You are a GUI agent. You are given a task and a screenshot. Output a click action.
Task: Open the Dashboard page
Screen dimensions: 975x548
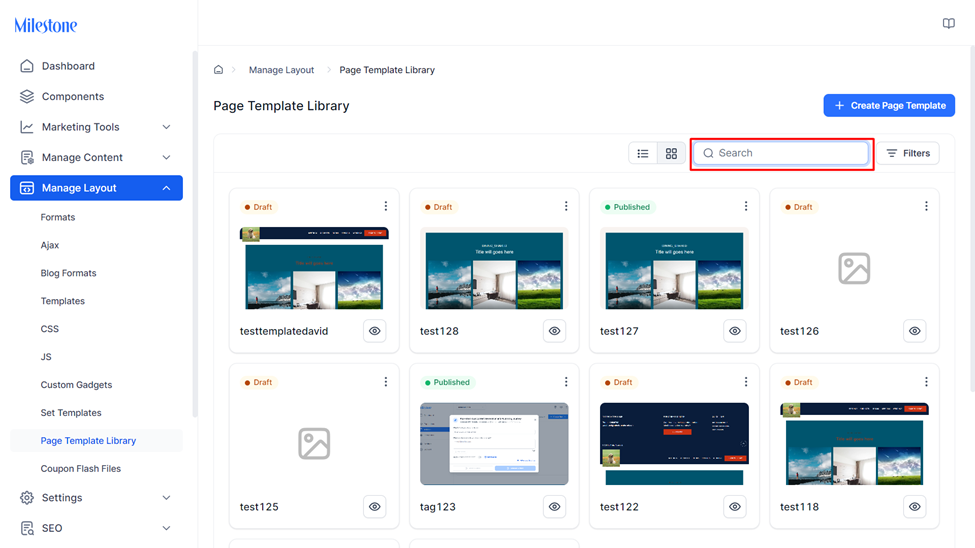tap(68, 66)
